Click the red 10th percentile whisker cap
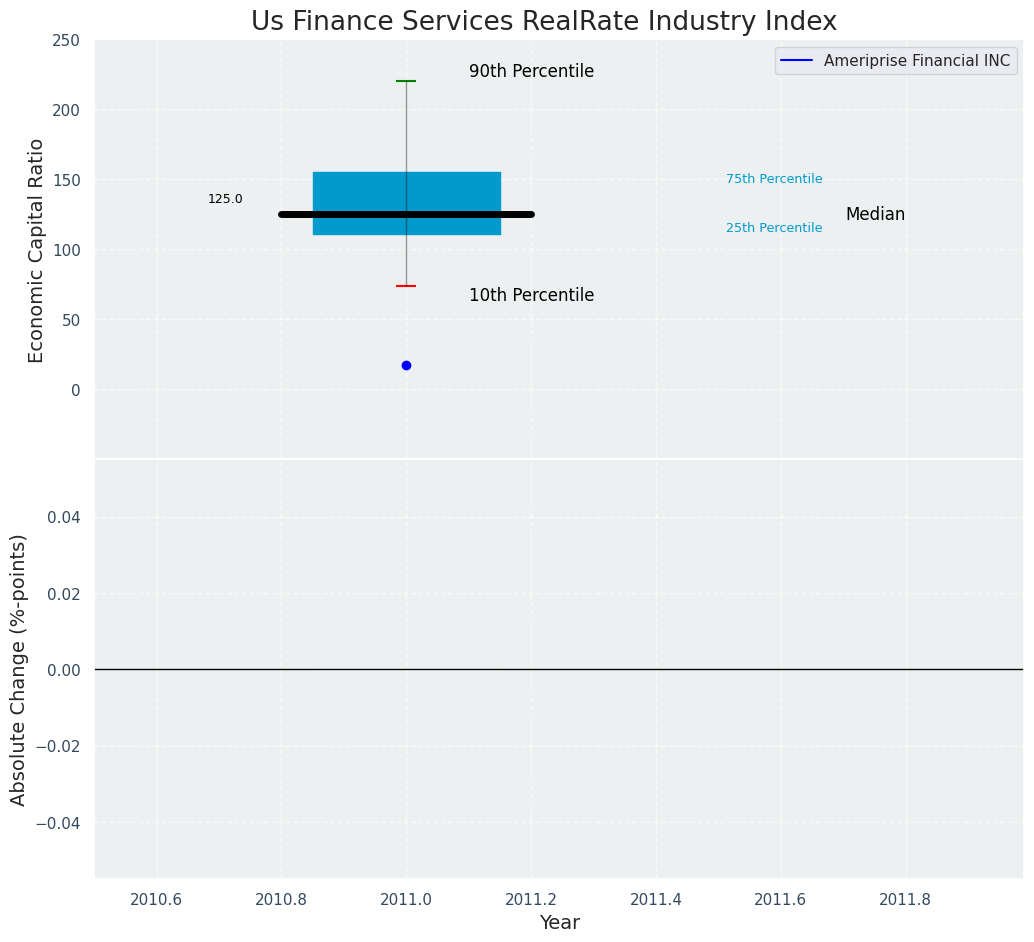1034x942 pixels. (x=406, y=286)
